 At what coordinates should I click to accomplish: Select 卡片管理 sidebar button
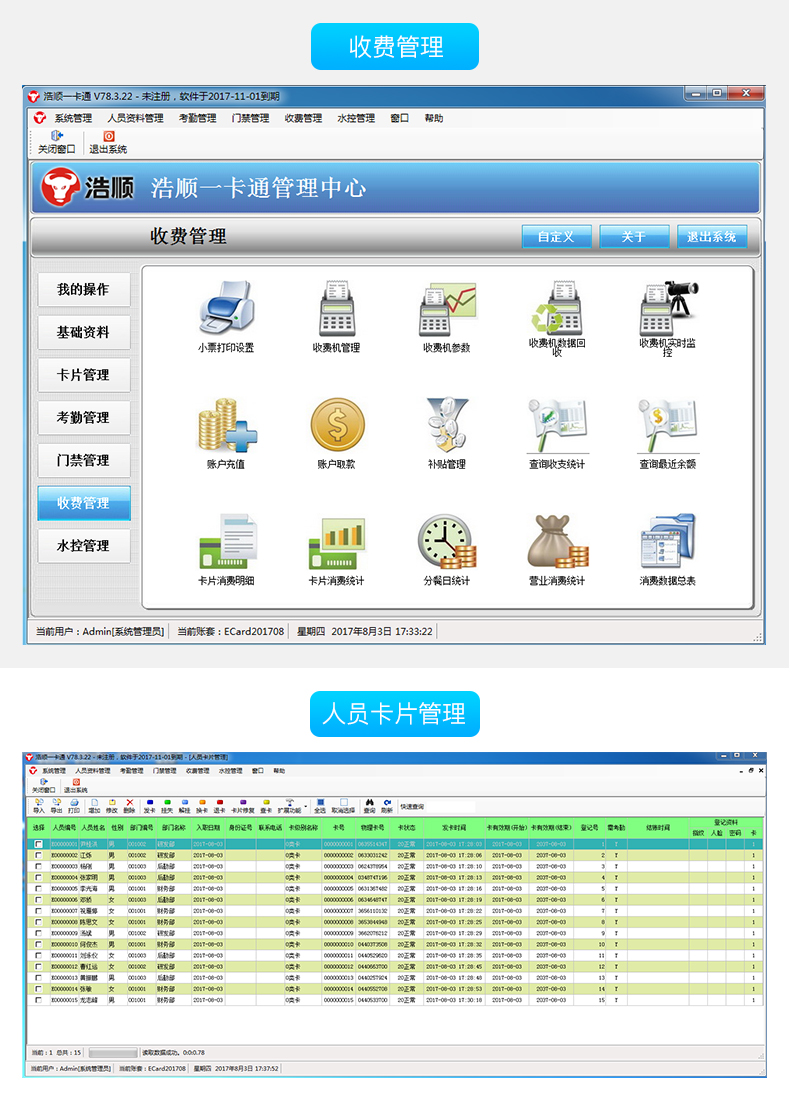pos(84,375)
